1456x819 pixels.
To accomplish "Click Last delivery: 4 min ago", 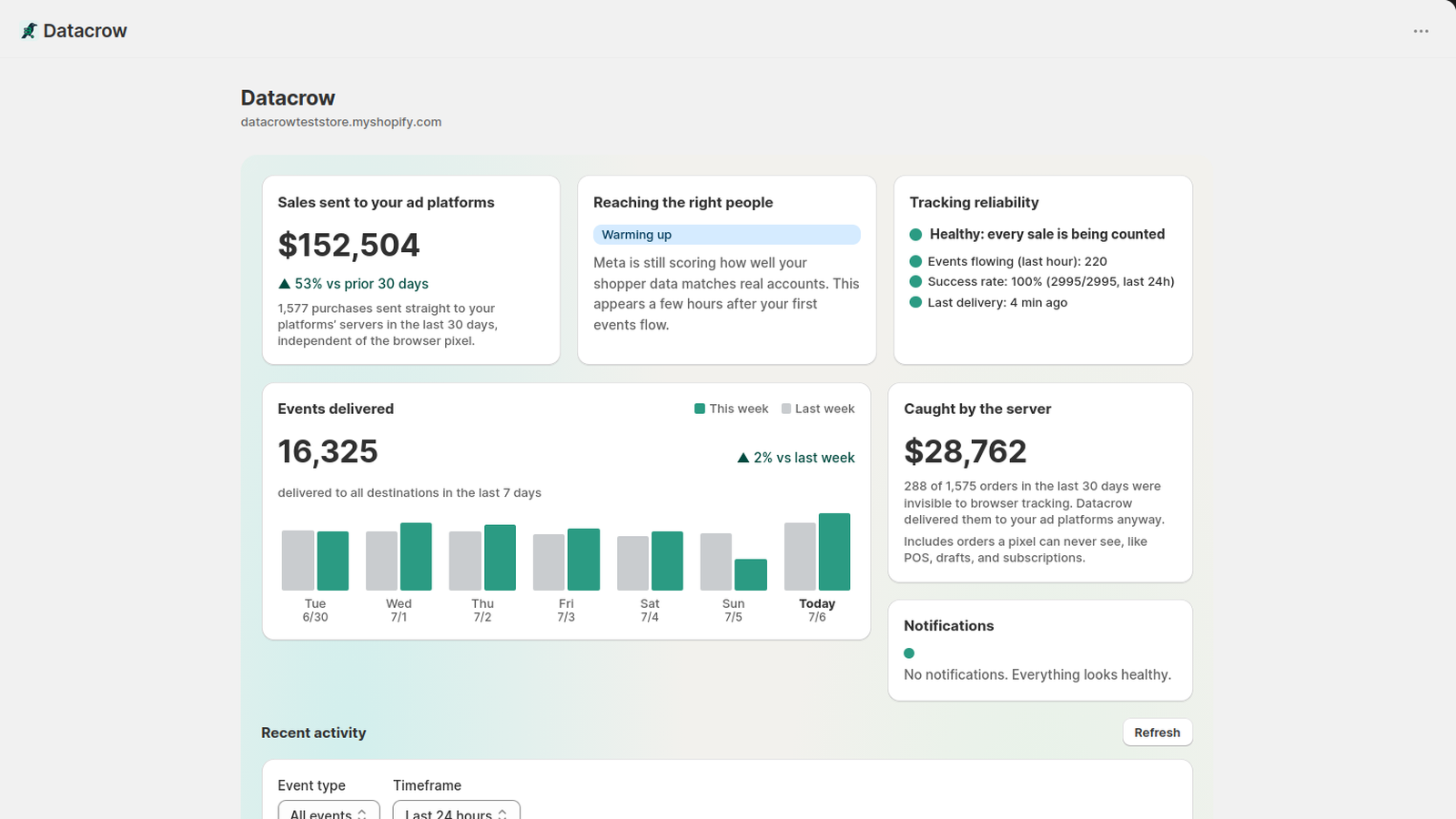I will click(997, 303).
